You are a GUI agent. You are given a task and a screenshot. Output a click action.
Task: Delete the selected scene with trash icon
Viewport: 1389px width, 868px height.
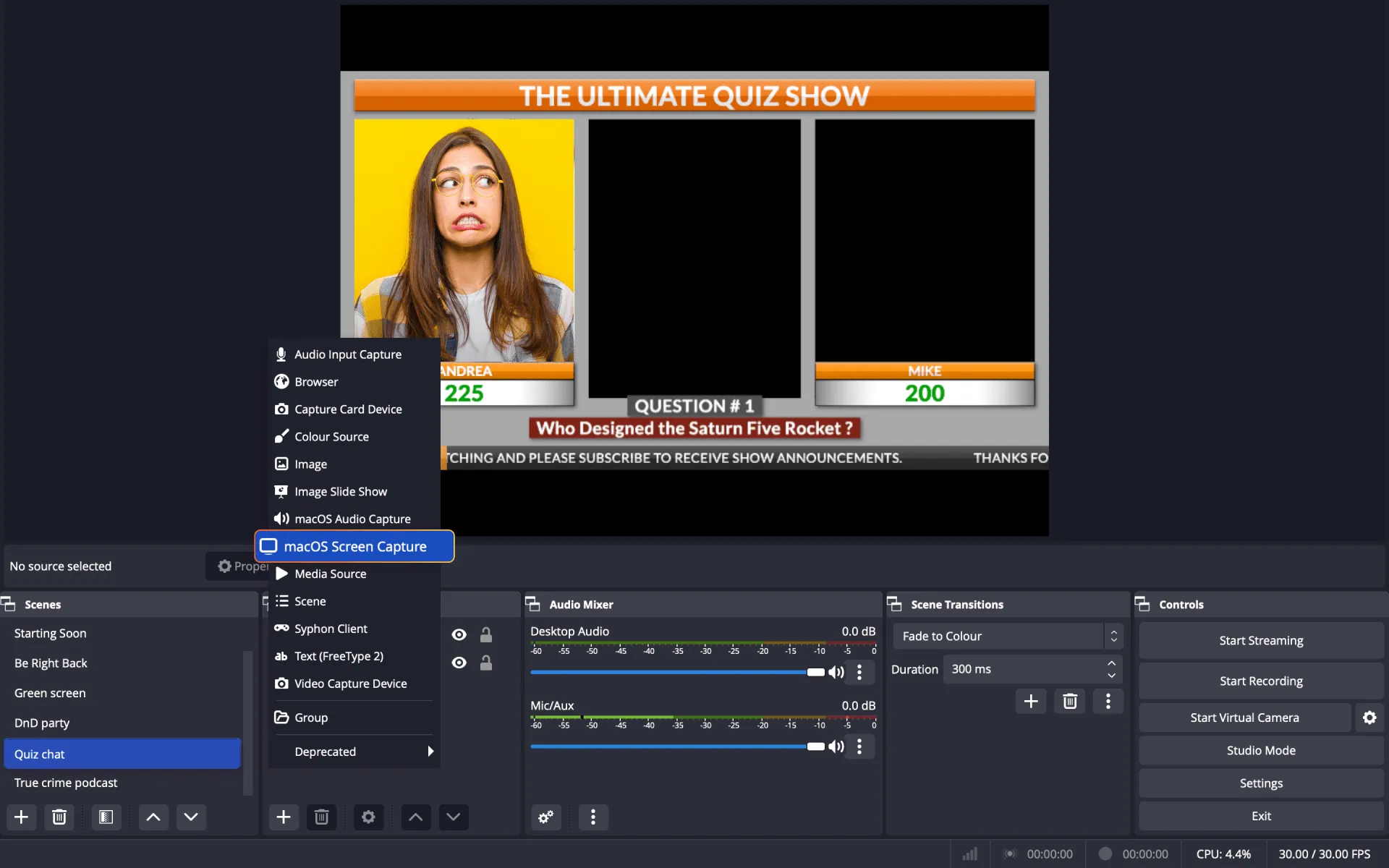click(59, 817)
